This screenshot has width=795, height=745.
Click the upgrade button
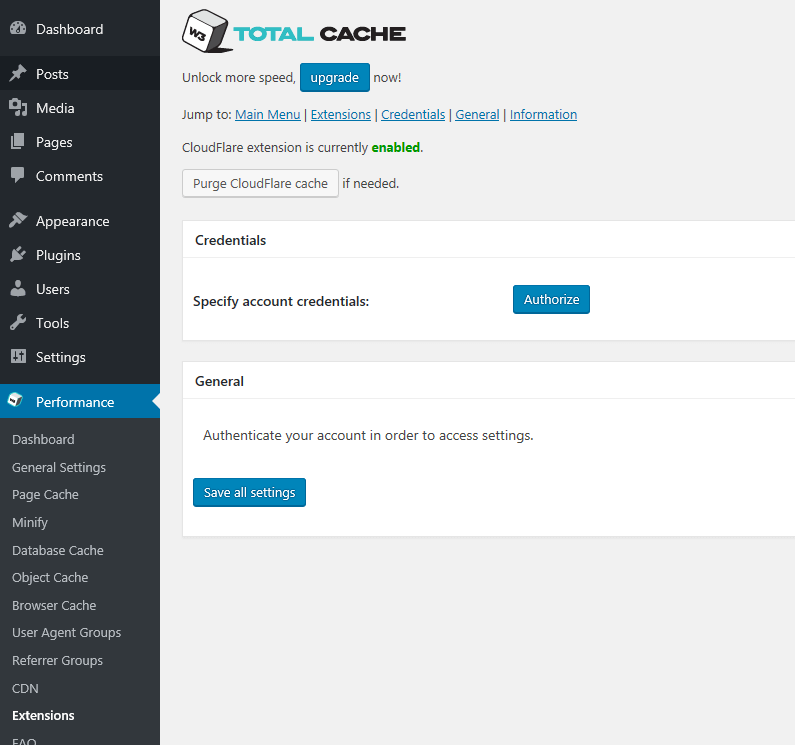click(335, 78)
